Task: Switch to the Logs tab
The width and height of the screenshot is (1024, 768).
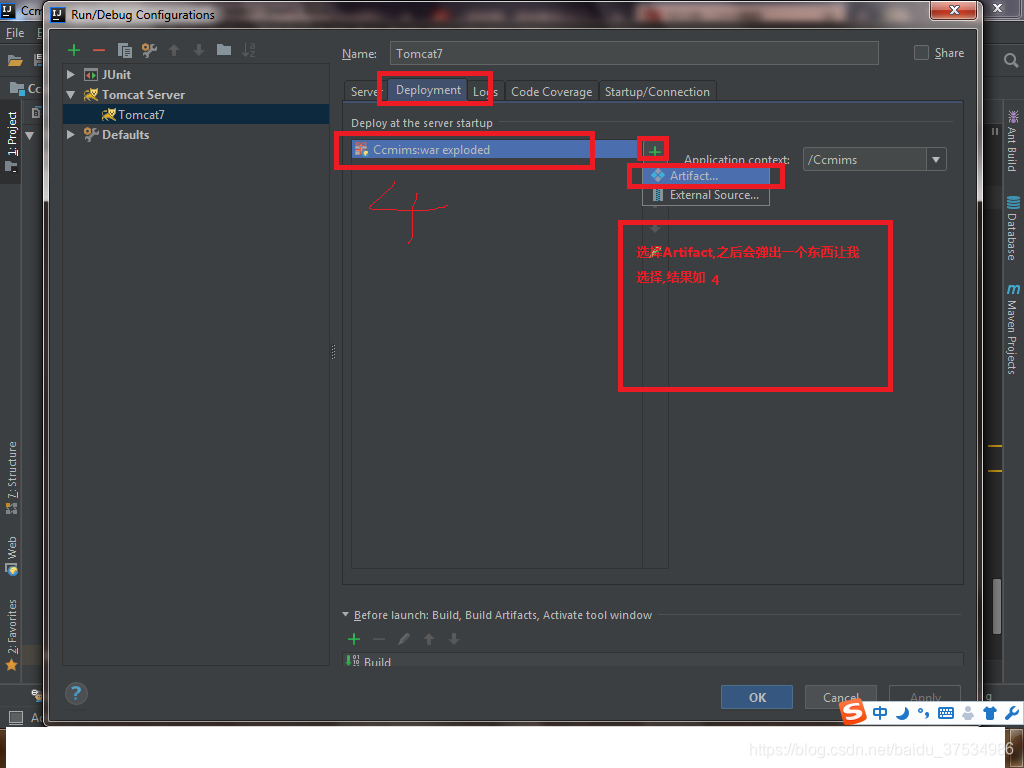Action: click(x=485, y=91)
